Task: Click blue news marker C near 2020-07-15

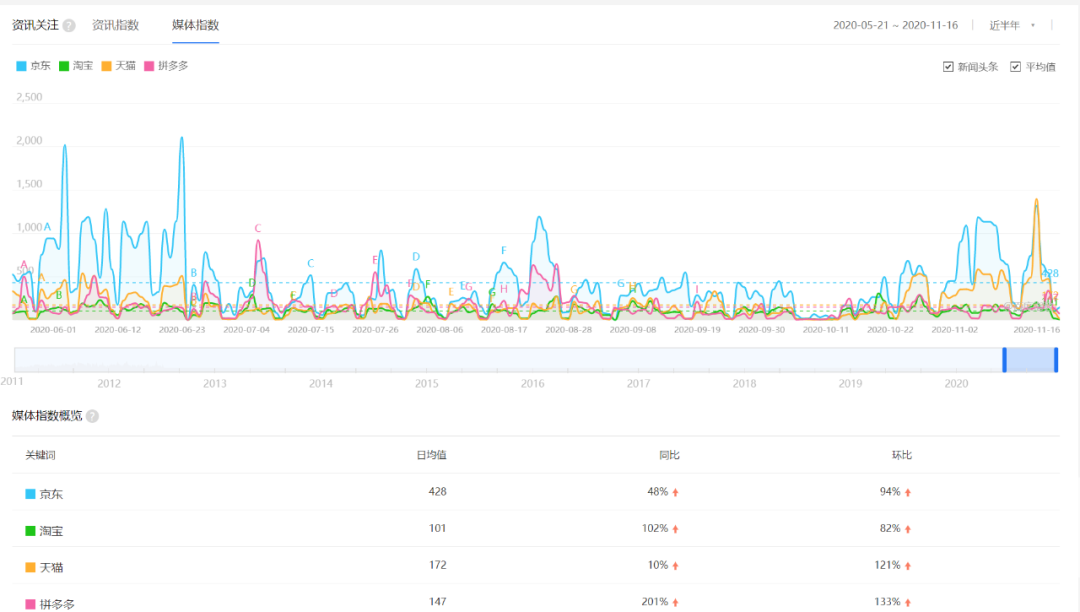Action: tap(311, 263)
